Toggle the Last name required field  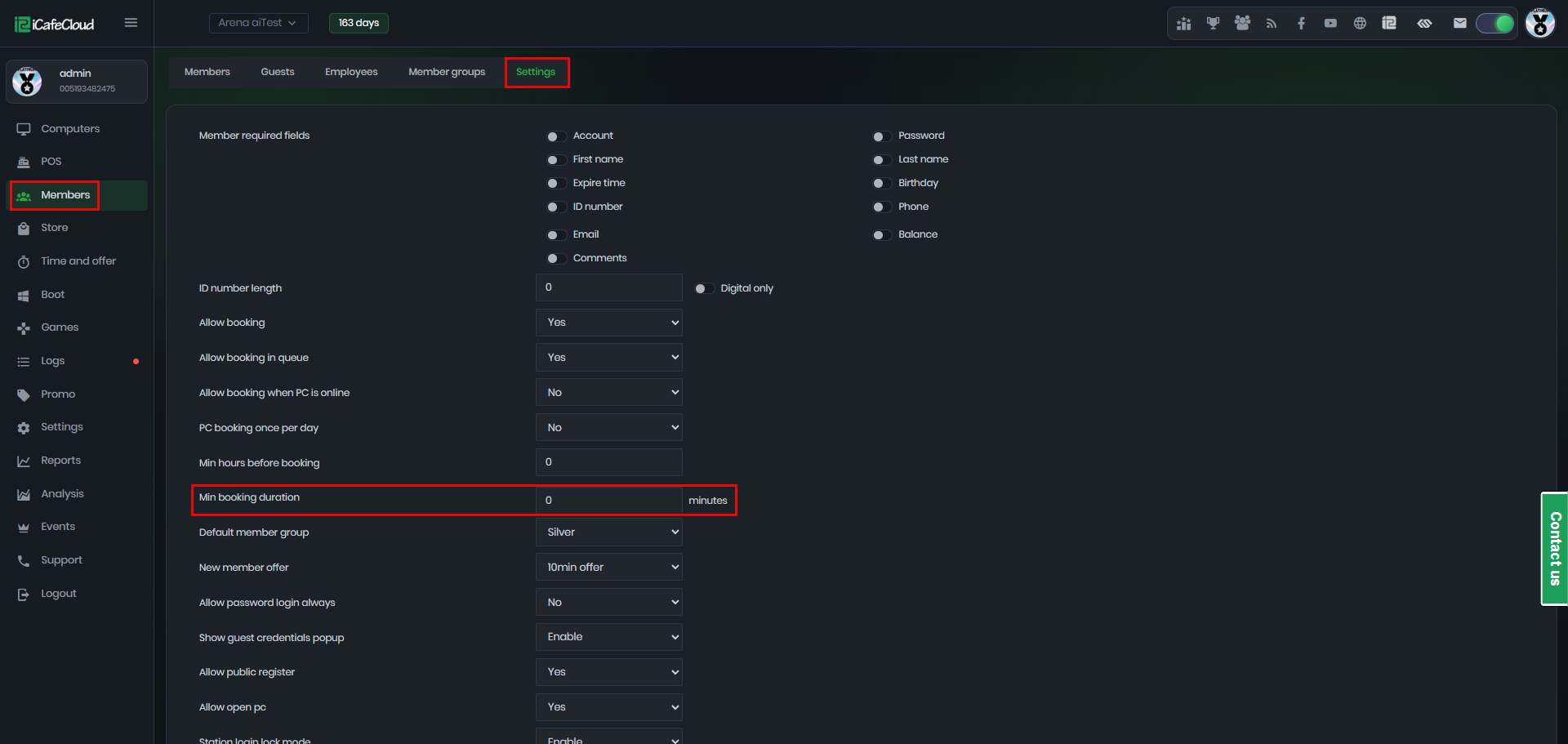point(882,160)
